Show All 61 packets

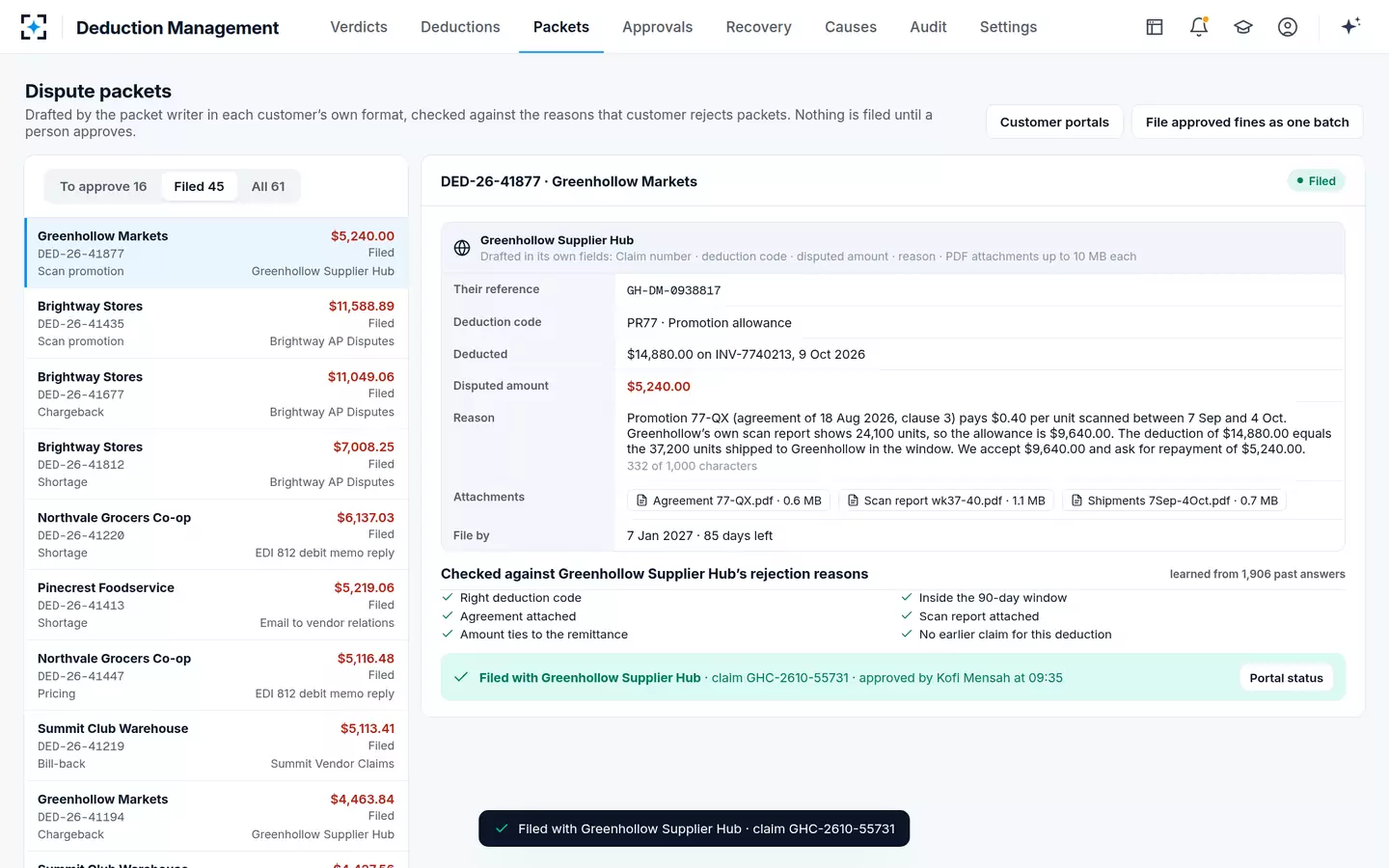(268, 186)
